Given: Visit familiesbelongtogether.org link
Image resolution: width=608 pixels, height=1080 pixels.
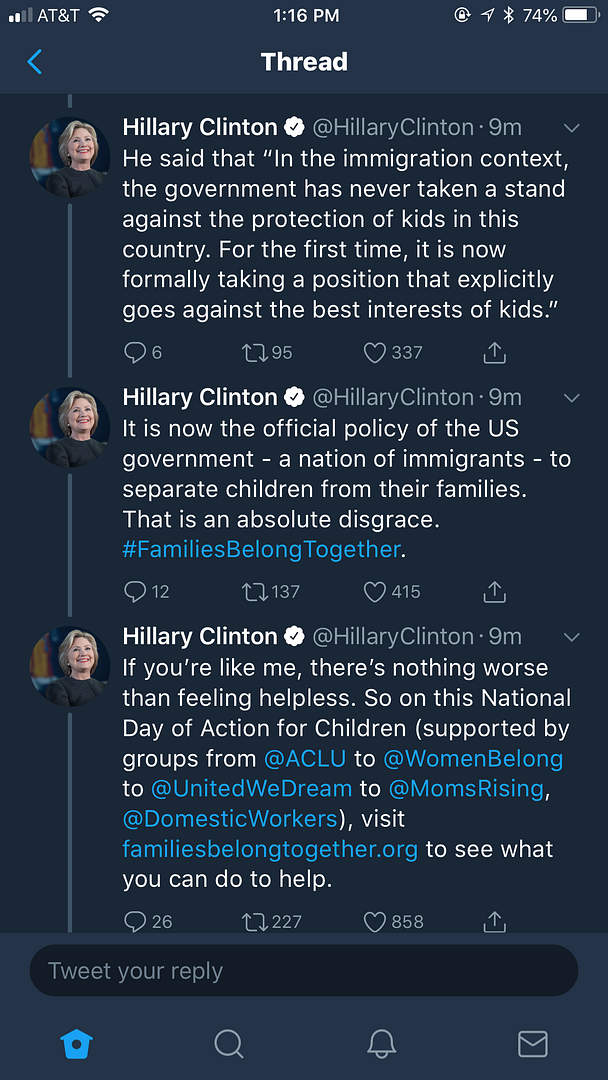Looking at the screenshot, I should point(271,849).
